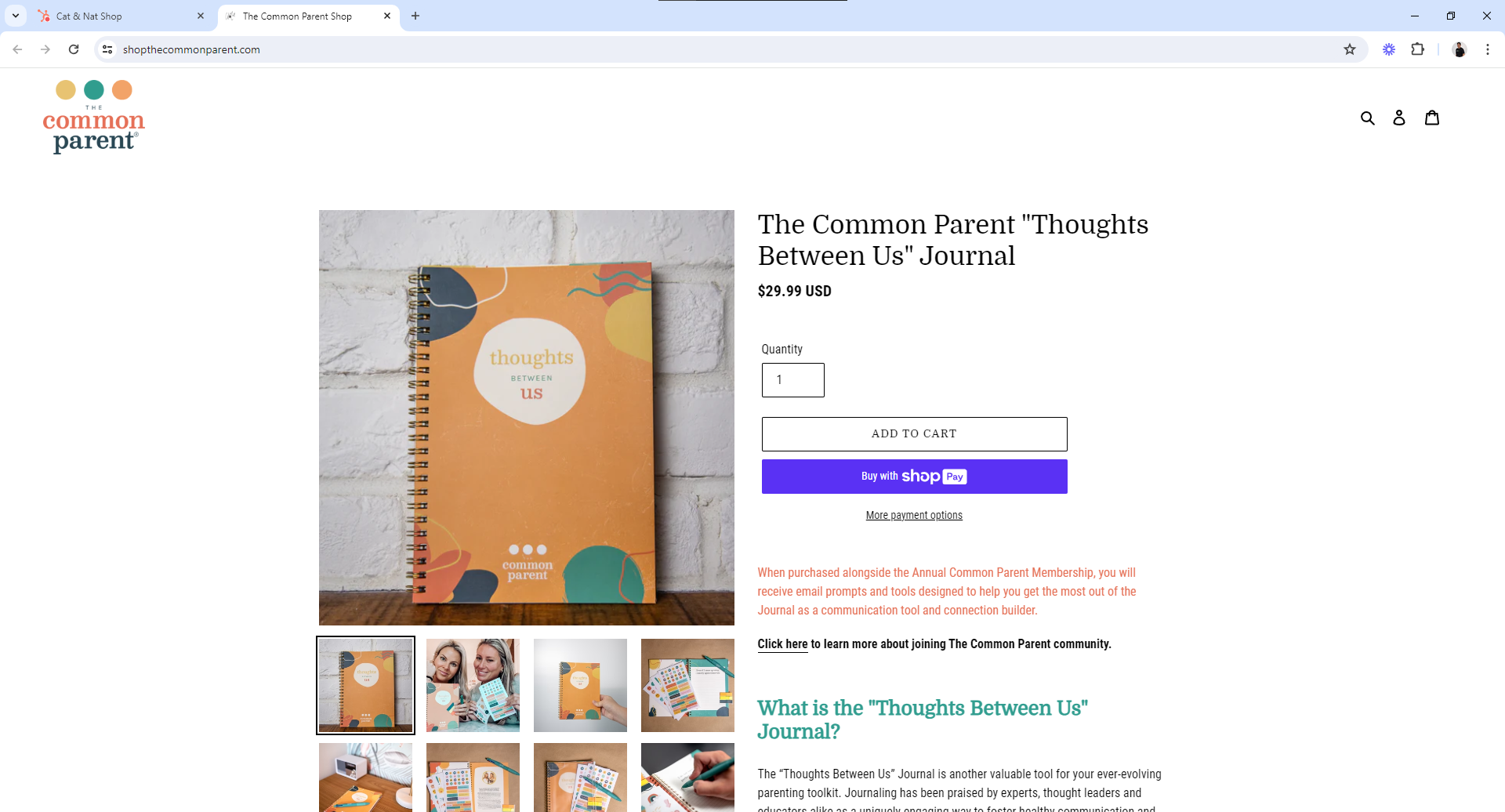This screenshot has height=812, width=1505.
Task: Focus the Quantity input field
Action: coord(793,380)
